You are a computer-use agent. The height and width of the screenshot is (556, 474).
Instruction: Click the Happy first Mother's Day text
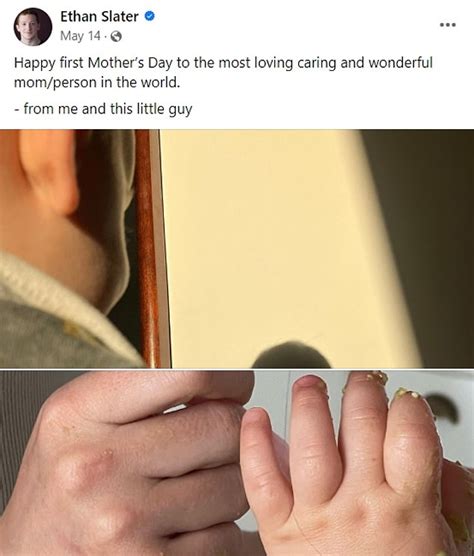pyautogui.click(x=223, y=63)
